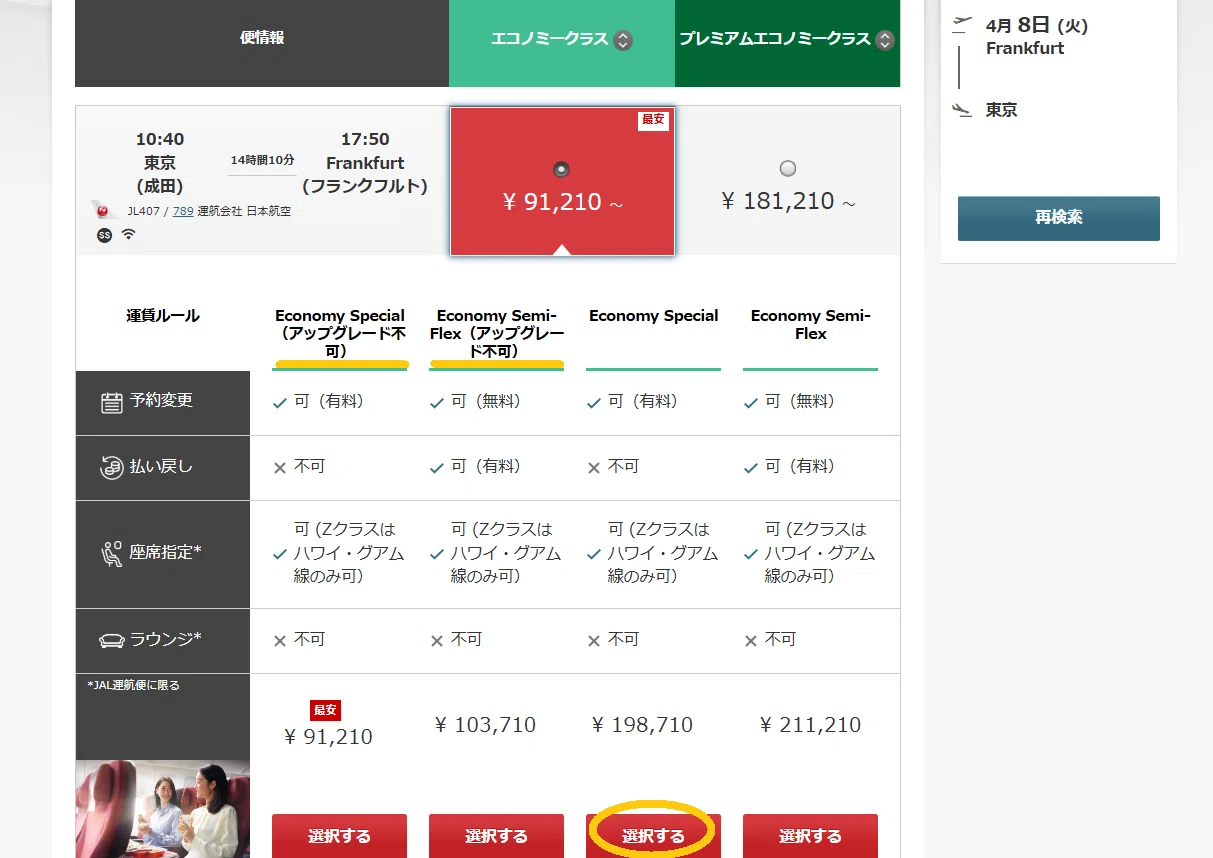Screen dimensions: 1213x858
Task: Click the sofa icon in ラウンジ row
Action: (111, 640)
